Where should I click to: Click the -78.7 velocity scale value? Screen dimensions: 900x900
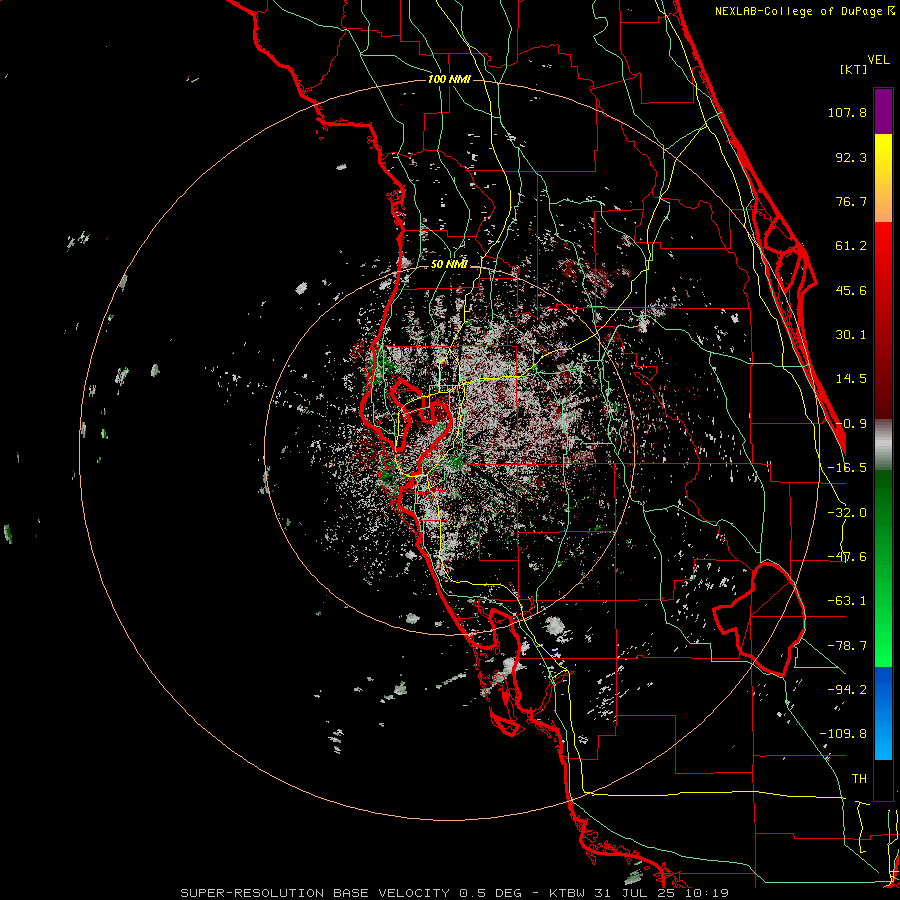tap(847, 646)
